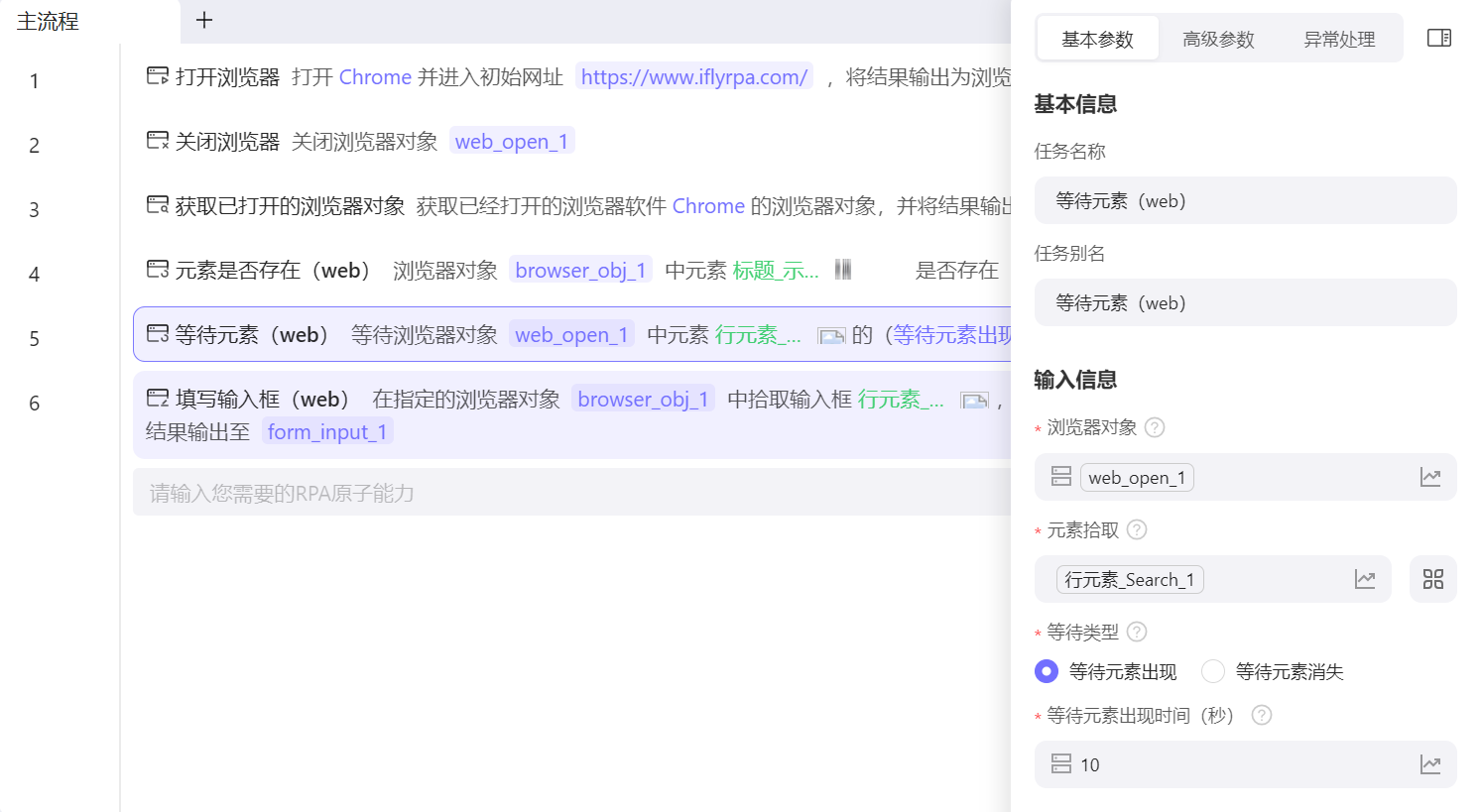Toggle the side panel layout icon
The height and width of the screenshot is (812, 1481).
point(1438,38)
